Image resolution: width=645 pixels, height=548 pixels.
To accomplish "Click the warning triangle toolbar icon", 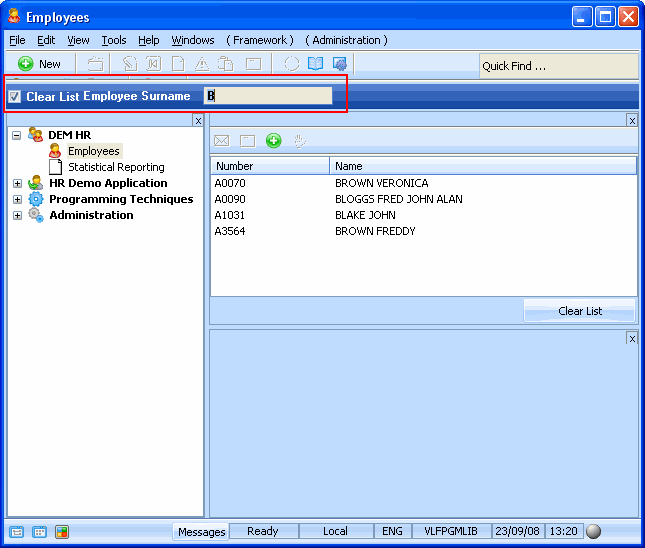I will coord(202,64).
